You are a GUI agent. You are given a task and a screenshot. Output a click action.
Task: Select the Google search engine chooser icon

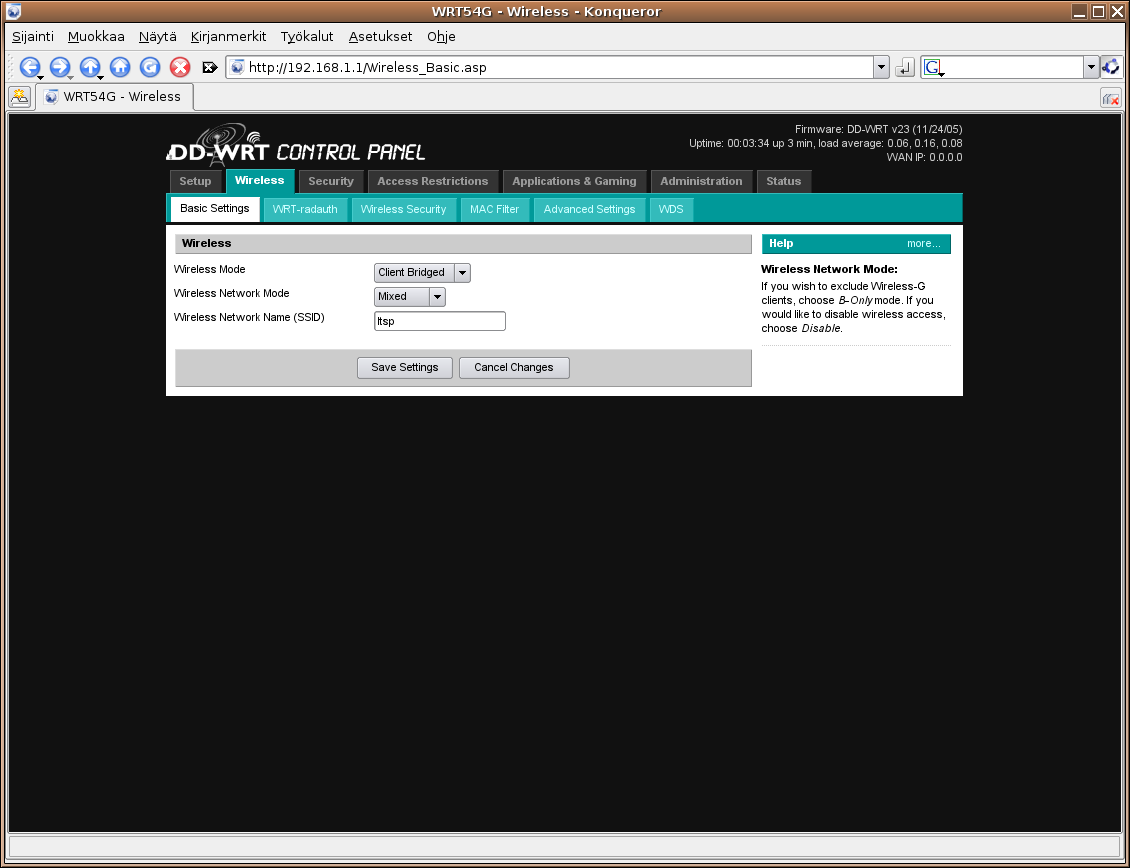coord(933,68)
